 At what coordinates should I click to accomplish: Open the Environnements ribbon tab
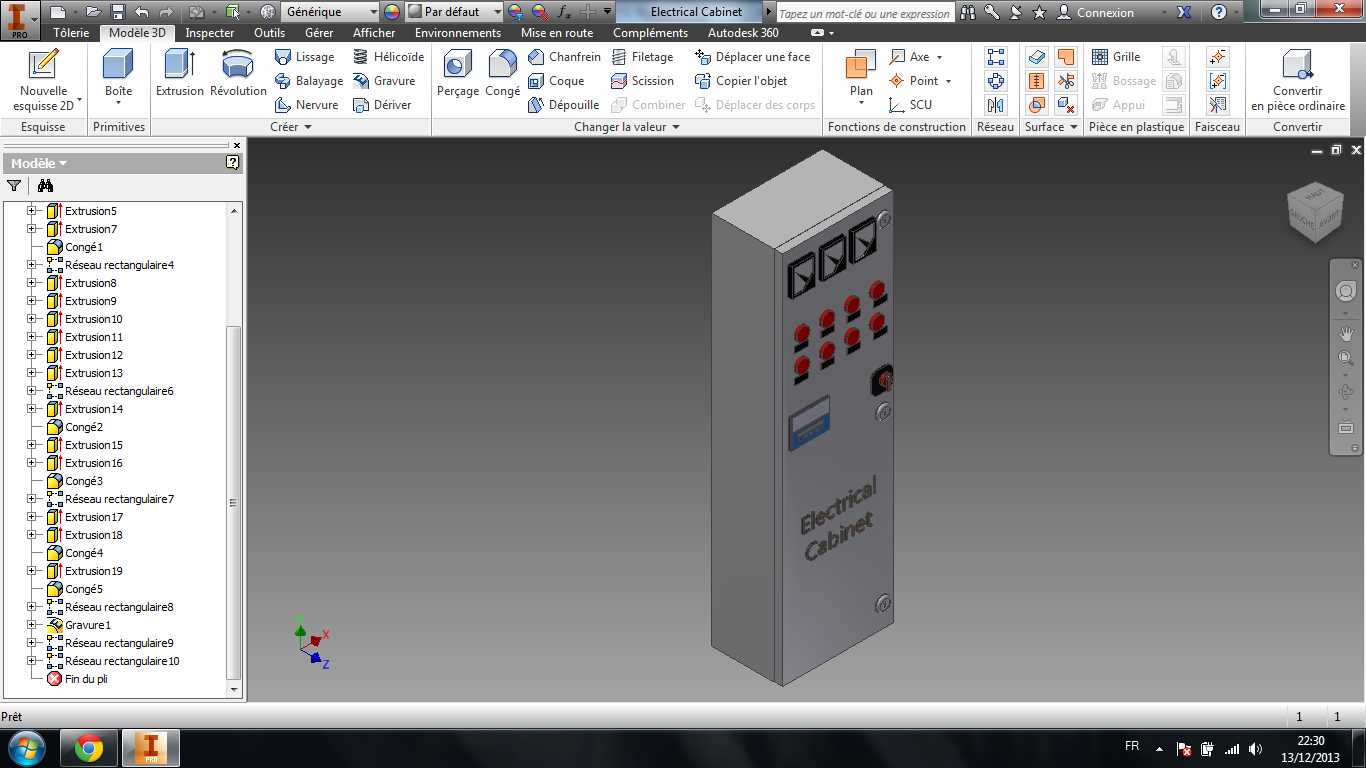point(458,33)
